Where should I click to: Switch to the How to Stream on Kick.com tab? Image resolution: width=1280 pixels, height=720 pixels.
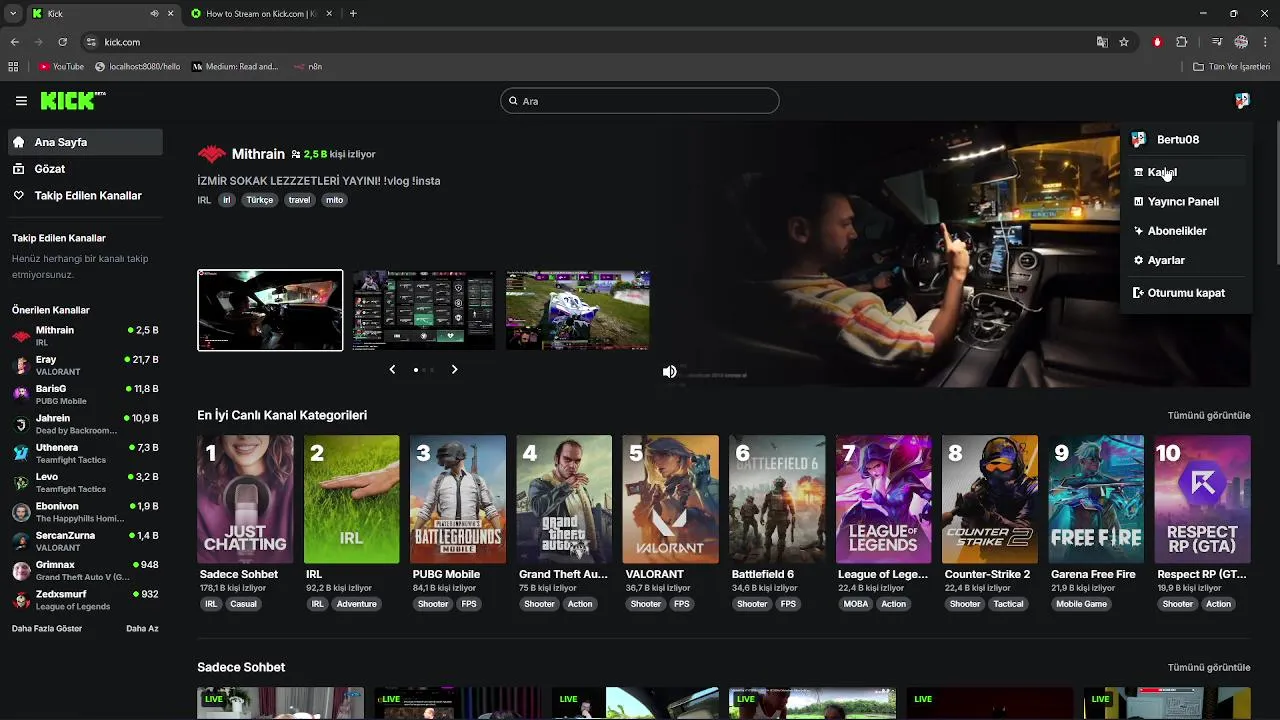pyautogui.click(x=261, y=14)
